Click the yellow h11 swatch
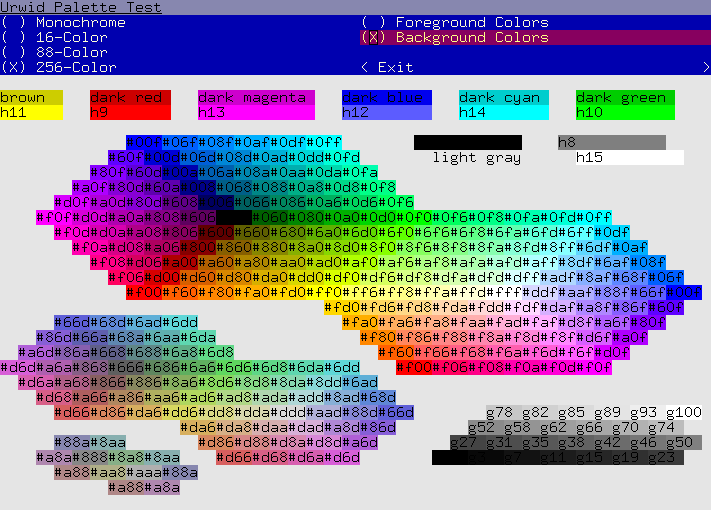Viewport: 711px width, 510px height. 31,112
